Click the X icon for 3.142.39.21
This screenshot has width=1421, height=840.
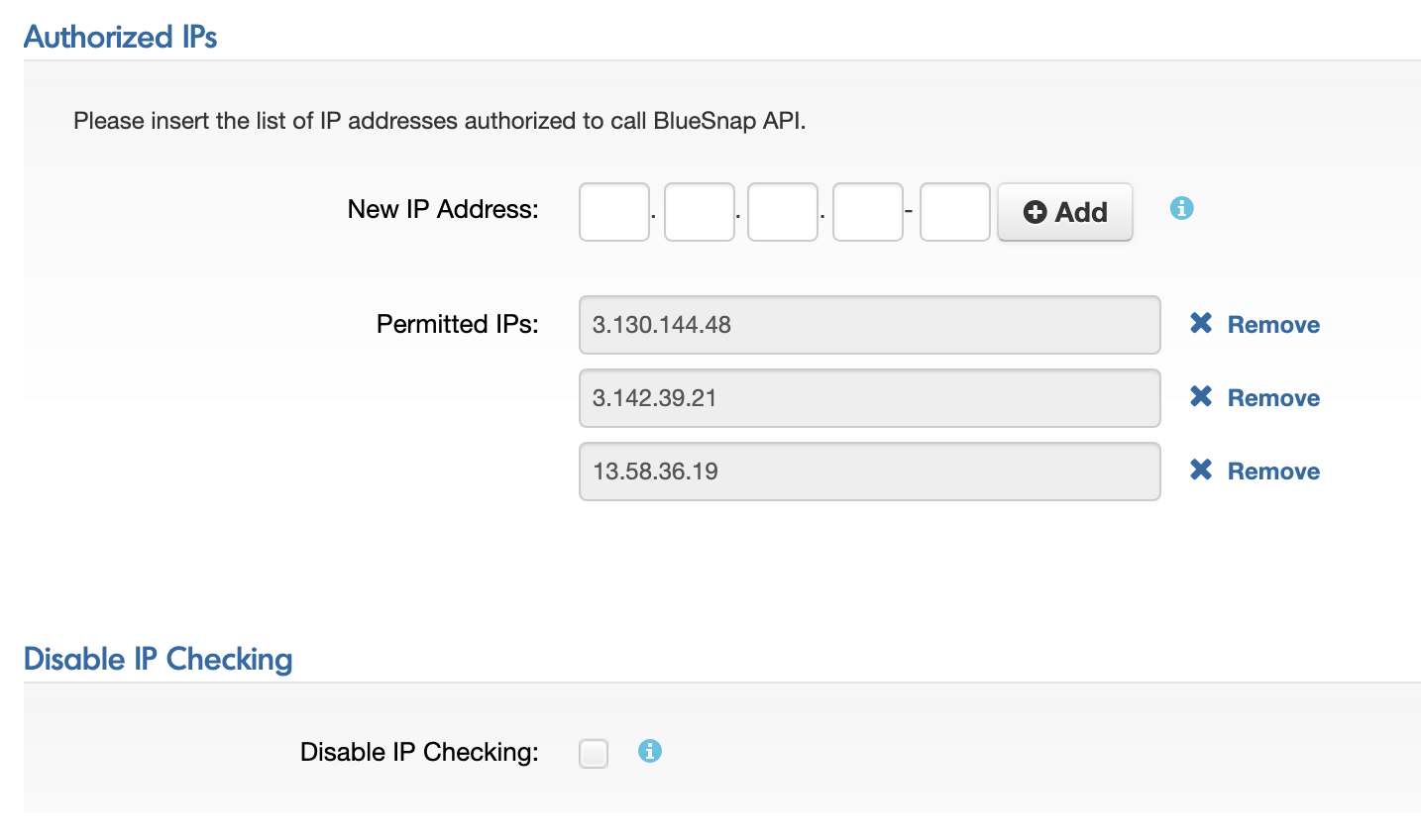[1201, 396]
